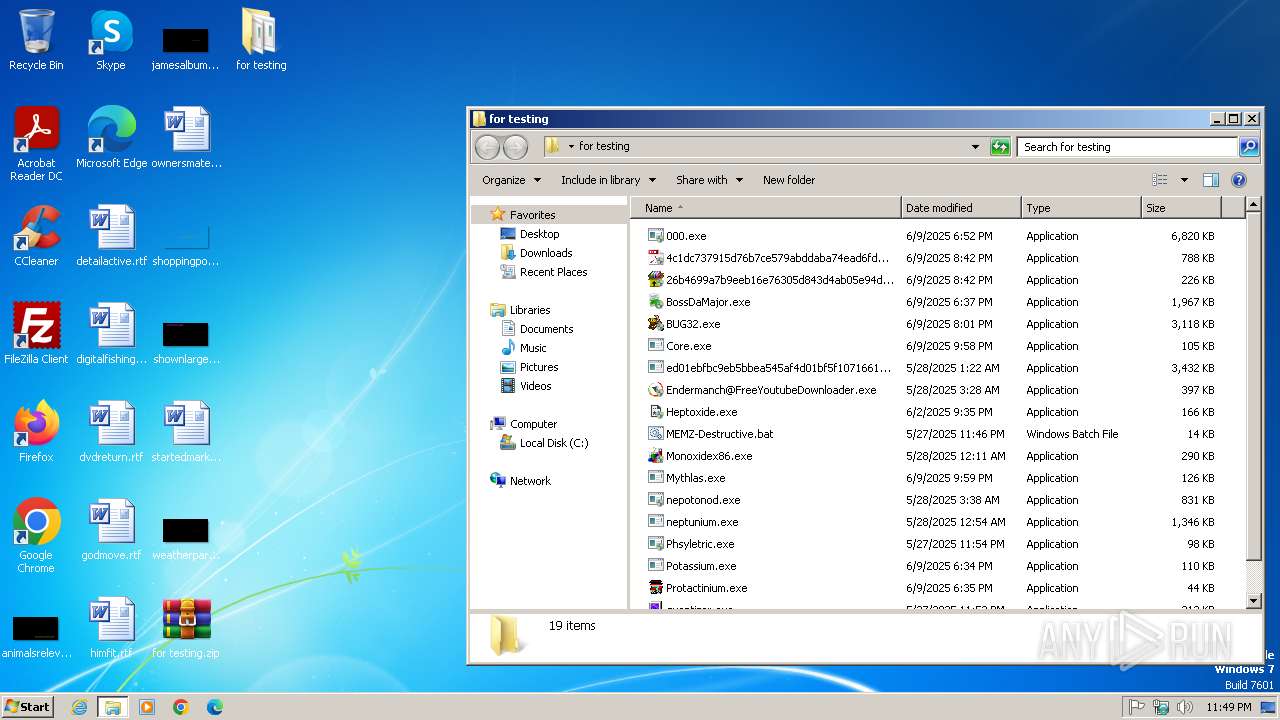Sort files by Name column header
Screen dimensions: 1280x720
[766, 208]
